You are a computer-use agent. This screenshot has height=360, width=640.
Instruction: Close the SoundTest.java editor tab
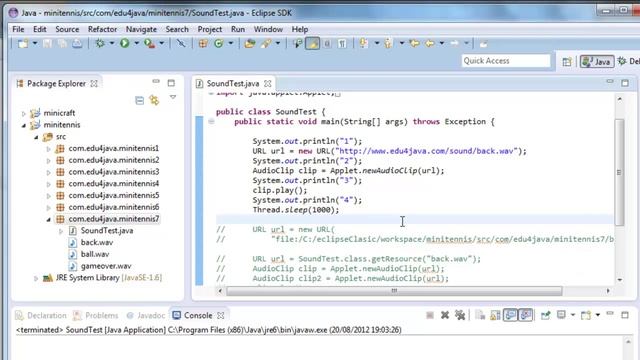point(268,84)
